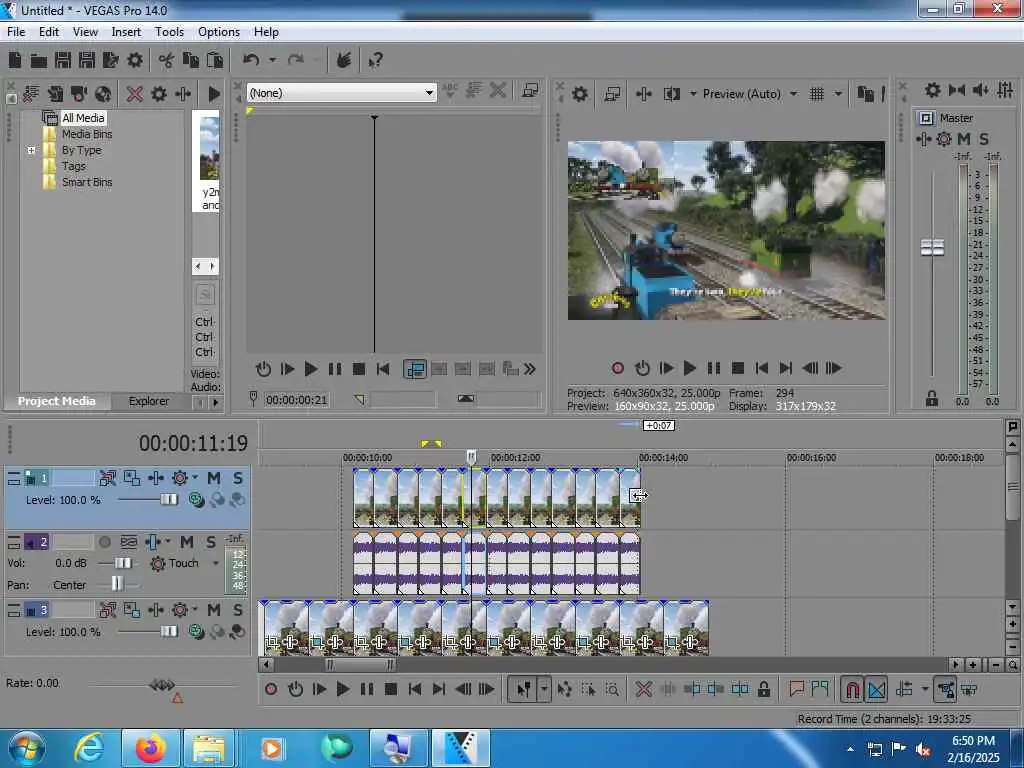Open the Touch automation mode dropdown on track 2
Image resolution: width=1024 pixels, height=768 pixels.
point(216,563)
